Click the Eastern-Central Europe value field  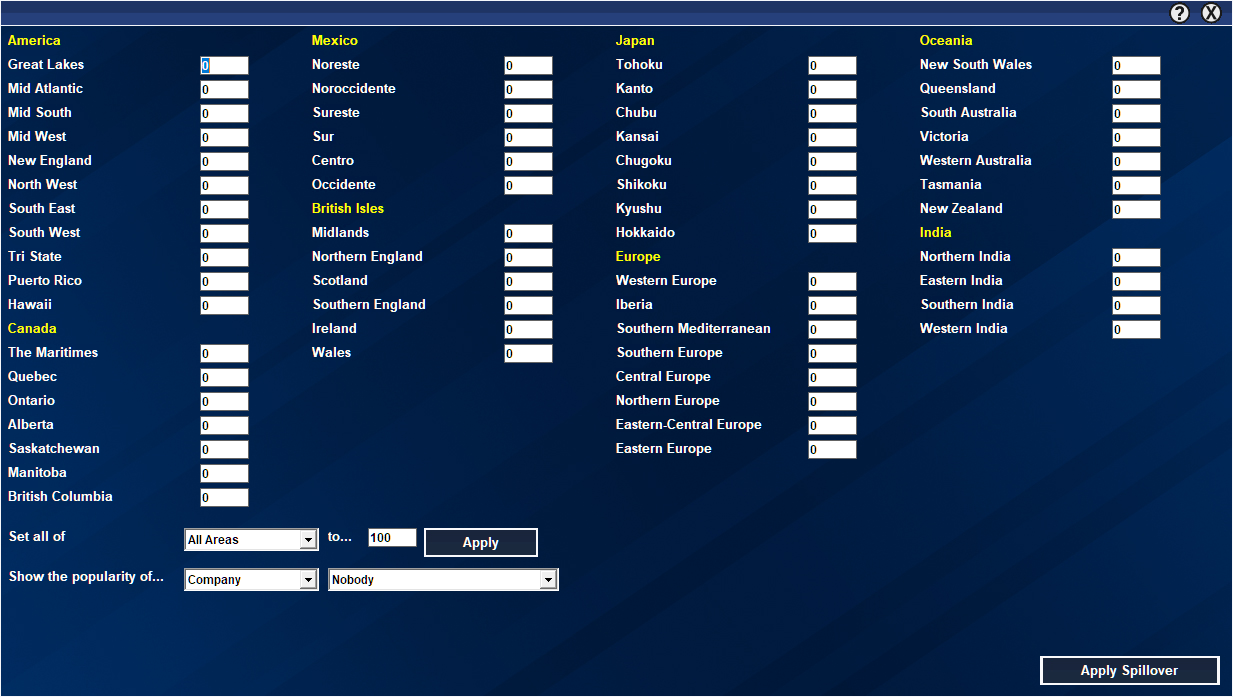point(832,426)
